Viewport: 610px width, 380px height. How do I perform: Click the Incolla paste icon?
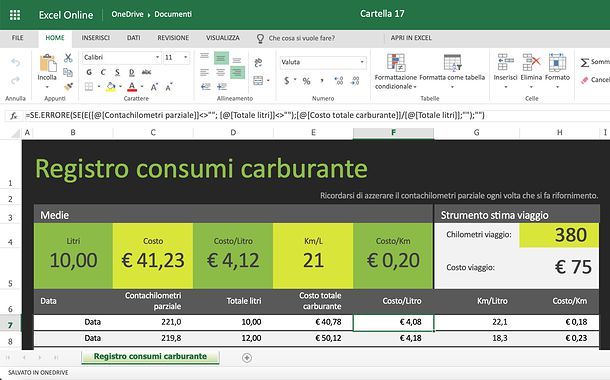[47, 63]
